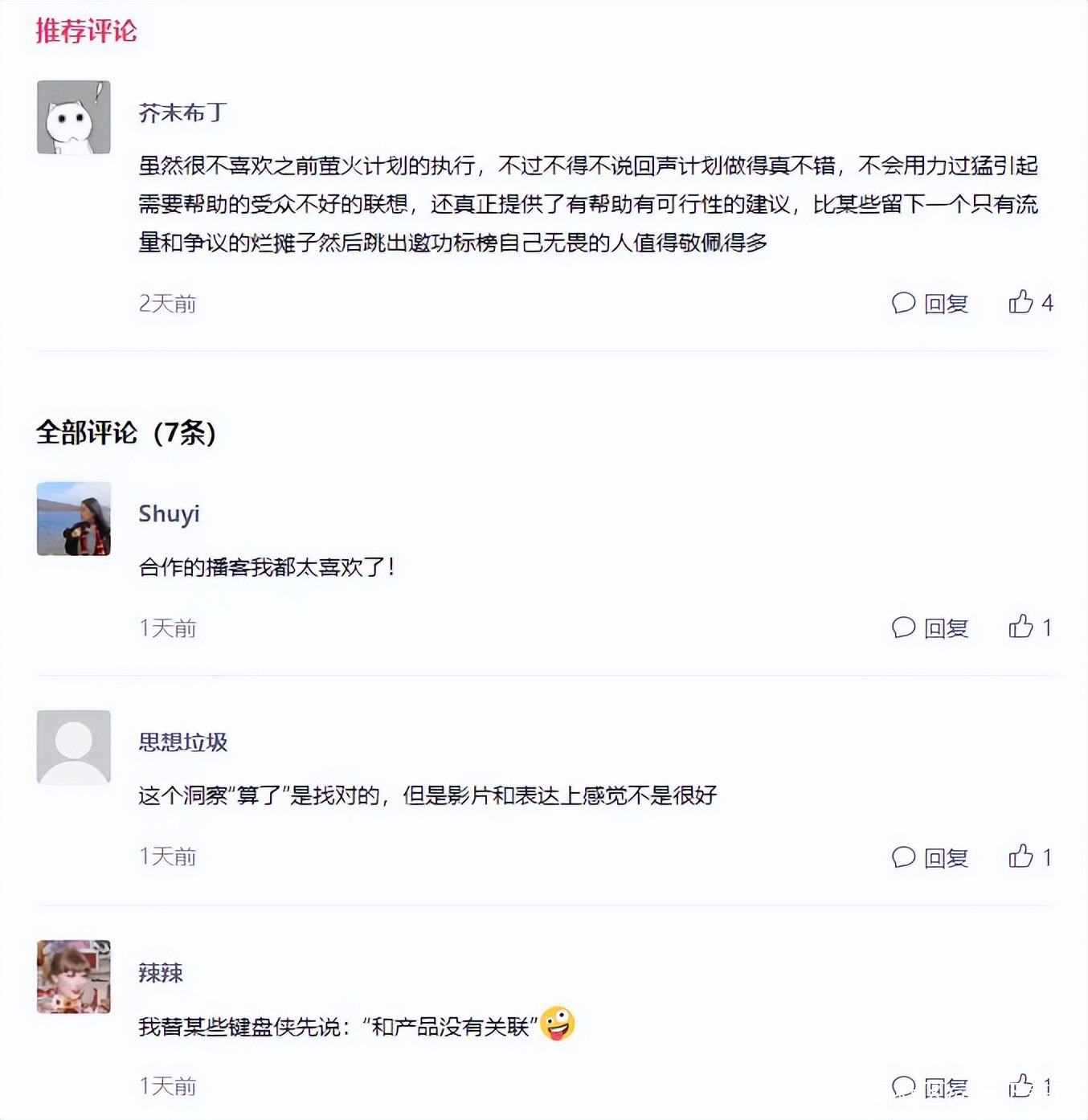Screen dimensions: 1088x1120
Task: Select the 推荐评论 section heading
Action: tap(87, 31)
